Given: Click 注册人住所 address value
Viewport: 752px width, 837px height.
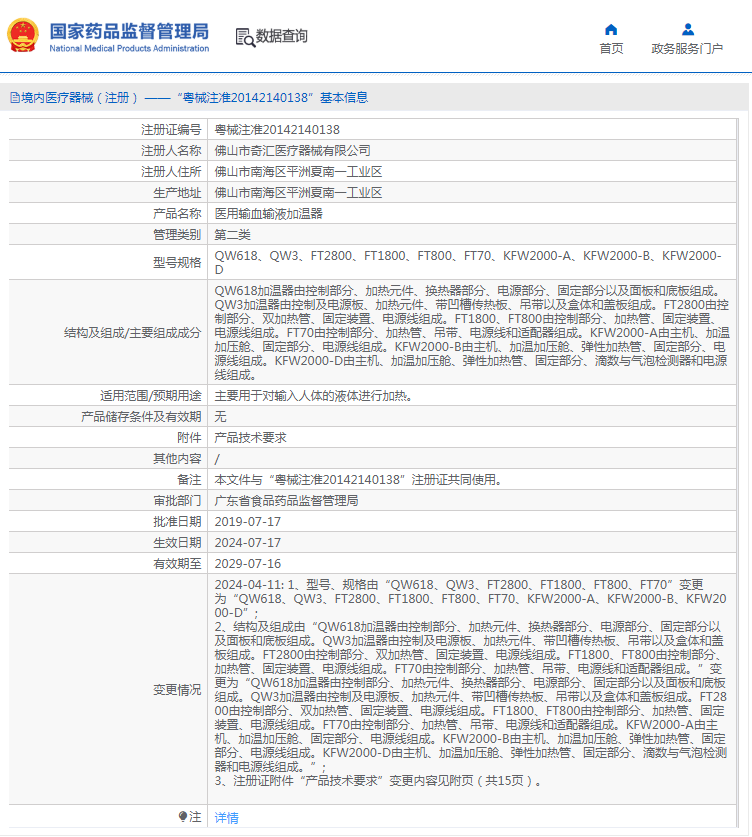Looking at the screenshot, I should (298, 172).
